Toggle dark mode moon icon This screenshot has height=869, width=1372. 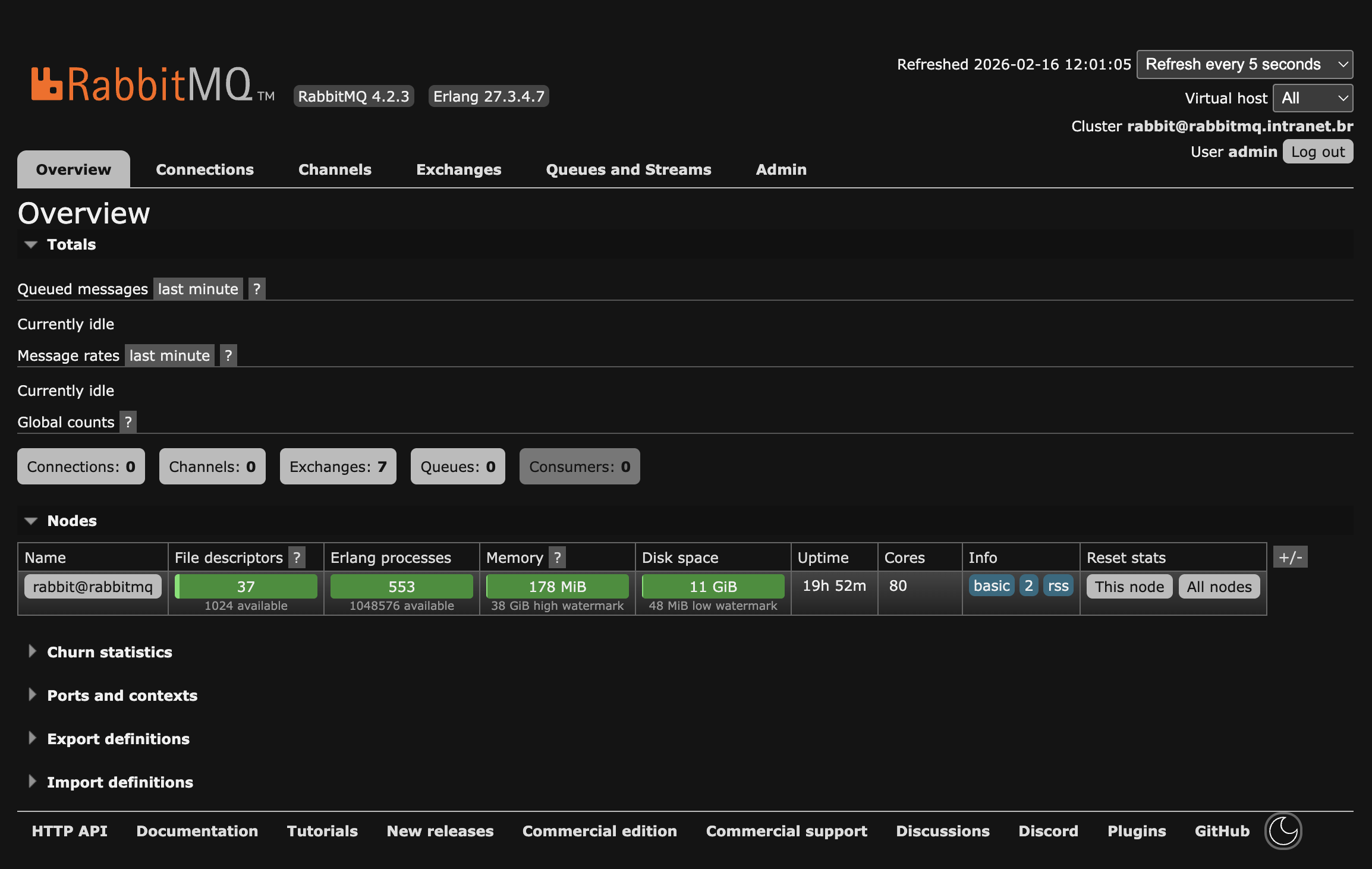1283,831
